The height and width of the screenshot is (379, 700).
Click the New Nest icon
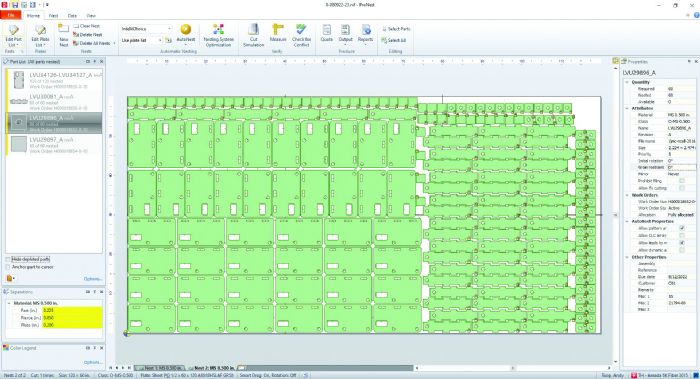[x=64, y=35]
